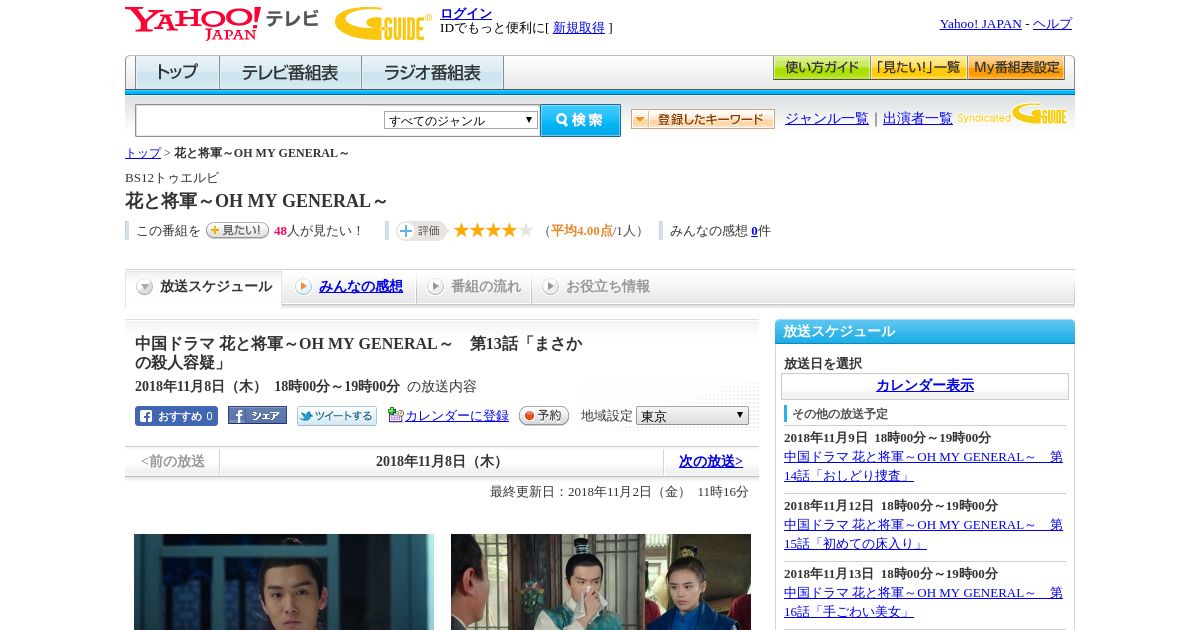Click the ログイン link
The height and width of the screenshot is (630, 1200).
(x=466, y=13)
